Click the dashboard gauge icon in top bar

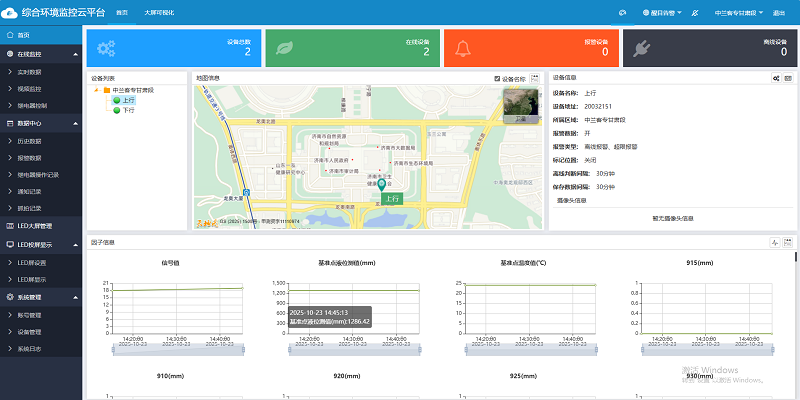(x=622, y=13)
